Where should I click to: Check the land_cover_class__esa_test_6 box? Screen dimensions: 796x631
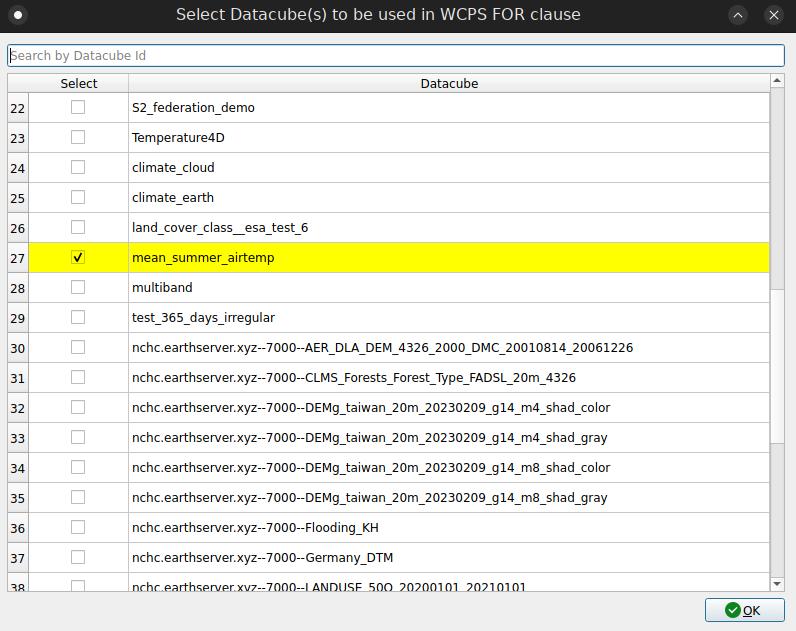(78, 227)
